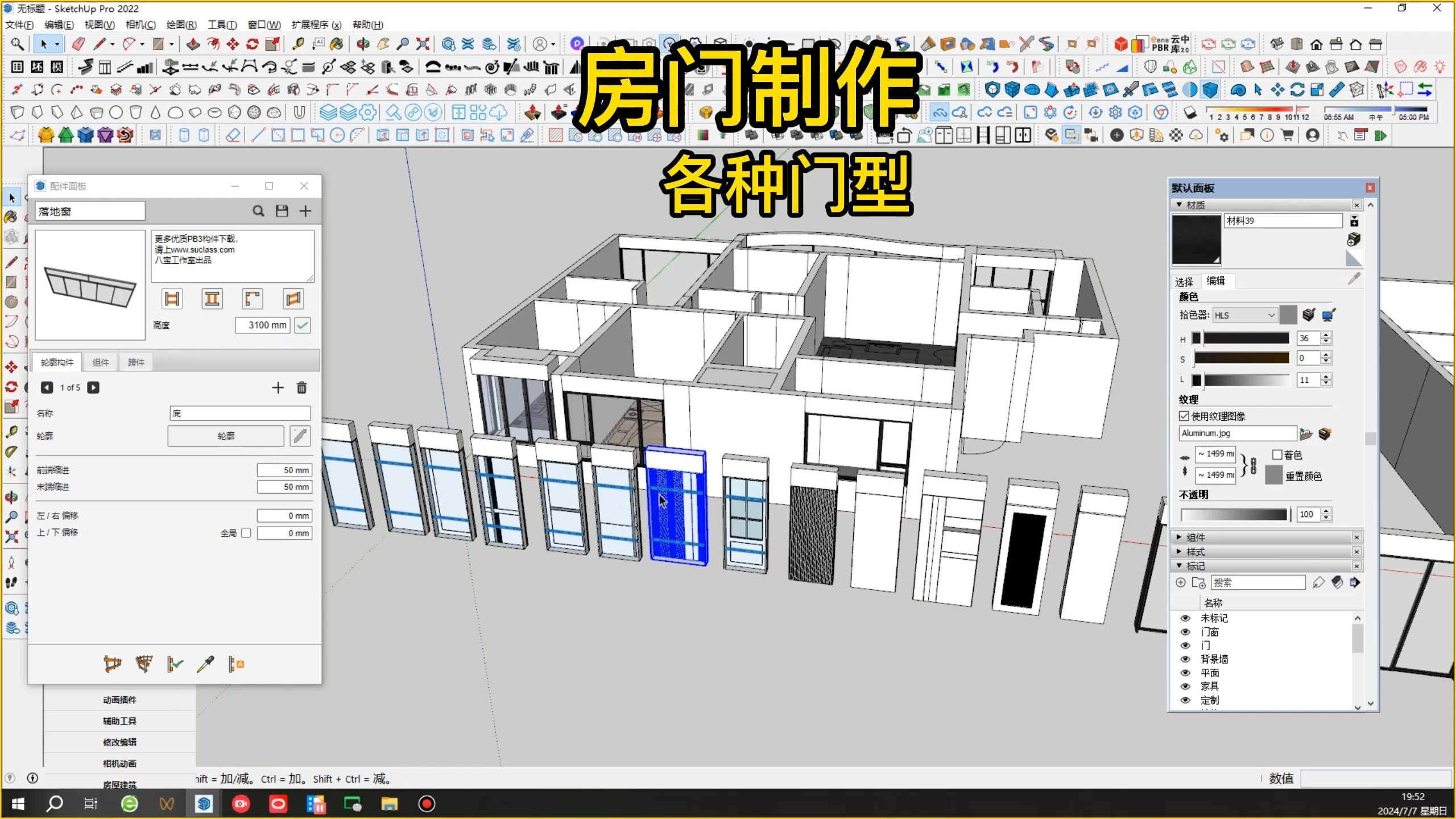The width and height of the screenshot is (1456, 819).
Task: Activate the Pan hand tool
Action: tap(383, 44)
